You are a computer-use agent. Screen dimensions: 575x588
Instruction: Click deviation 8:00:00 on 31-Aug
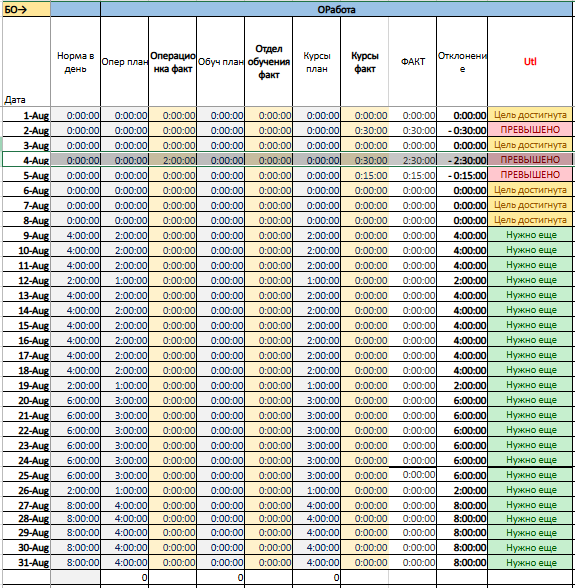(462, 563)
